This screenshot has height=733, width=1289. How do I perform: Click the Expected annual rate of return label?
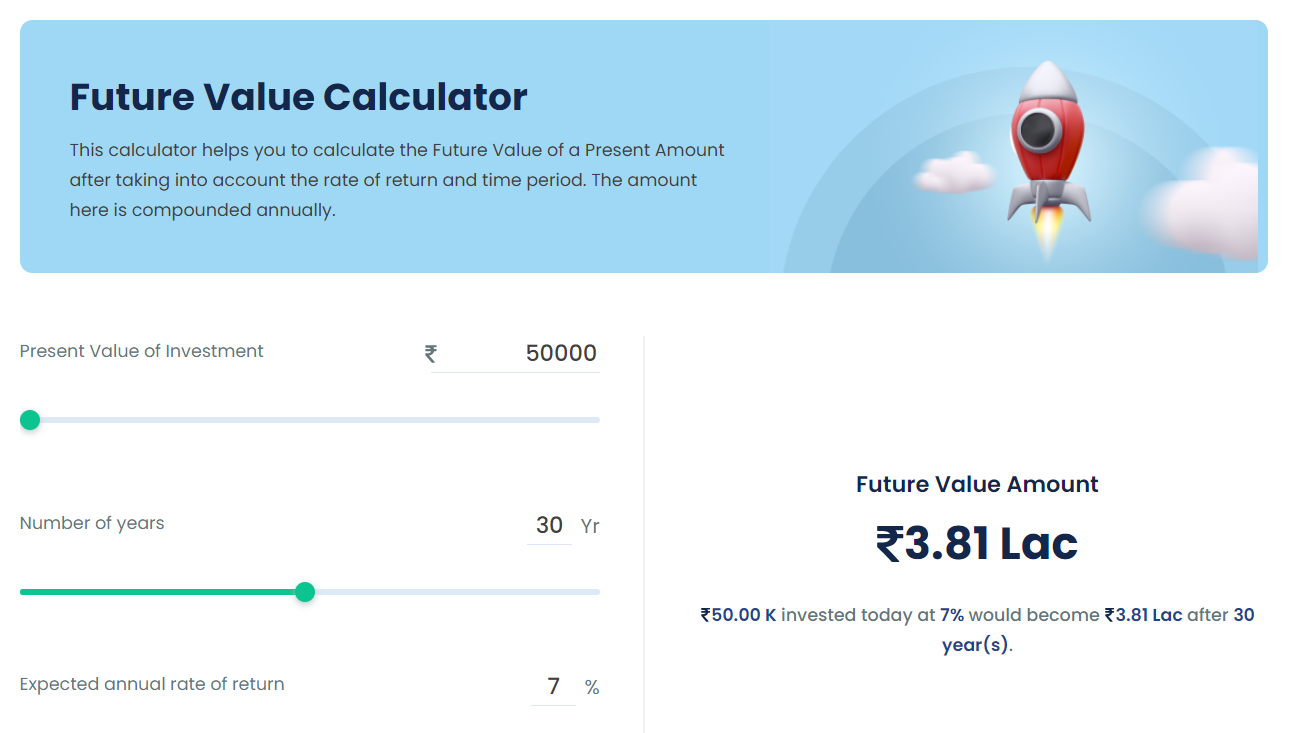point(152,684)
